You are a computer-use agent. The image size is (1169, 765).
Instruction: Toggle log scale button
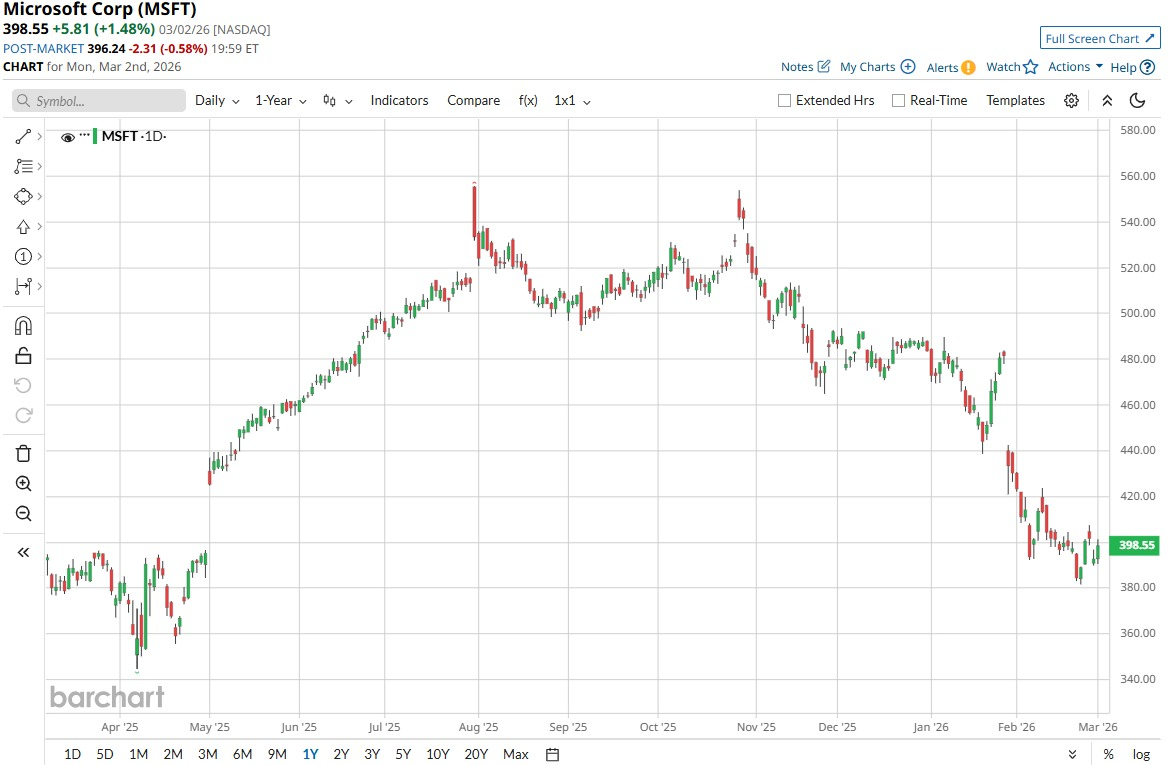pyautogui.click(x=1141, y=755)
